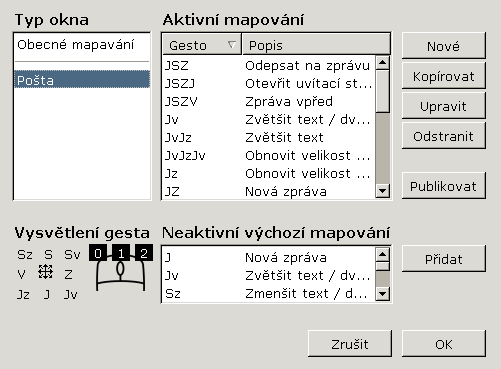Remove mapping with Odstranit button

coord(443,136)
